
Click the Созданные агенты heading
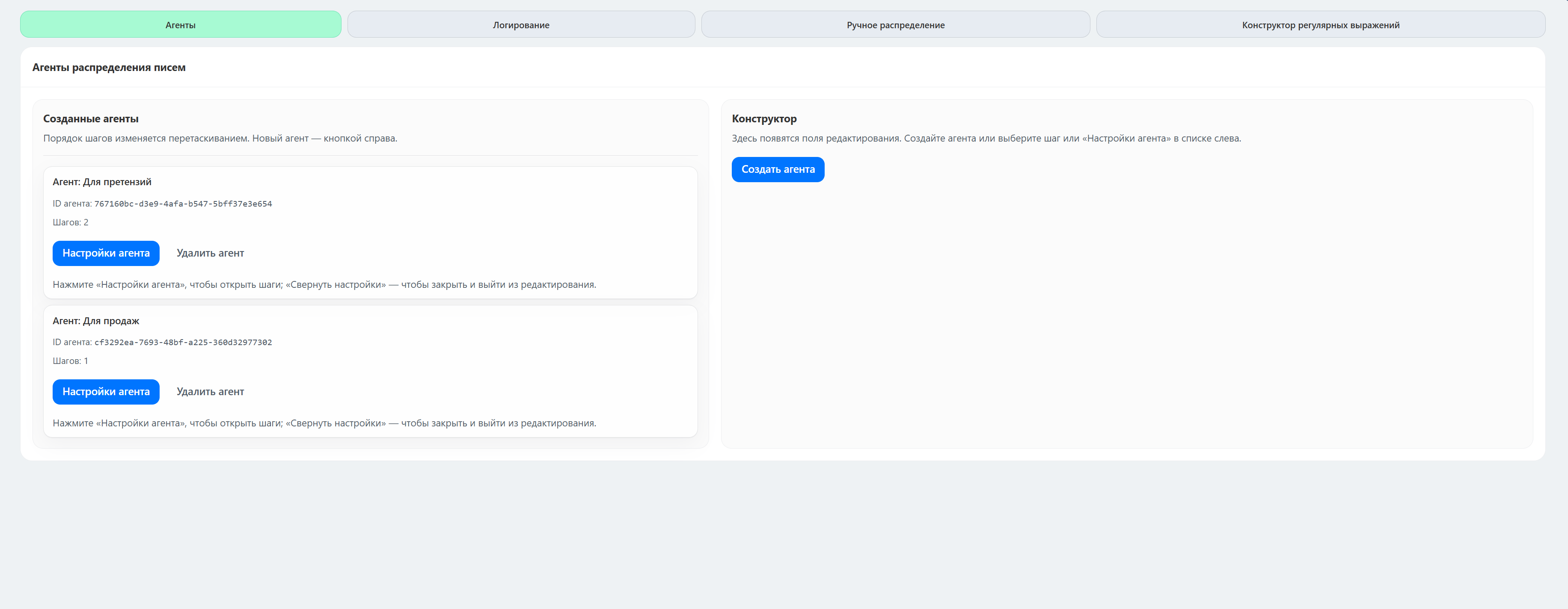(x=91, y=118)
